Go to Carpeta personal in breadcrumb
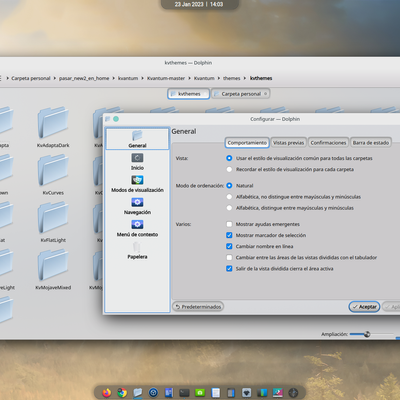The height and width of the screenshot is (400, 400). (x=31, y=78)
